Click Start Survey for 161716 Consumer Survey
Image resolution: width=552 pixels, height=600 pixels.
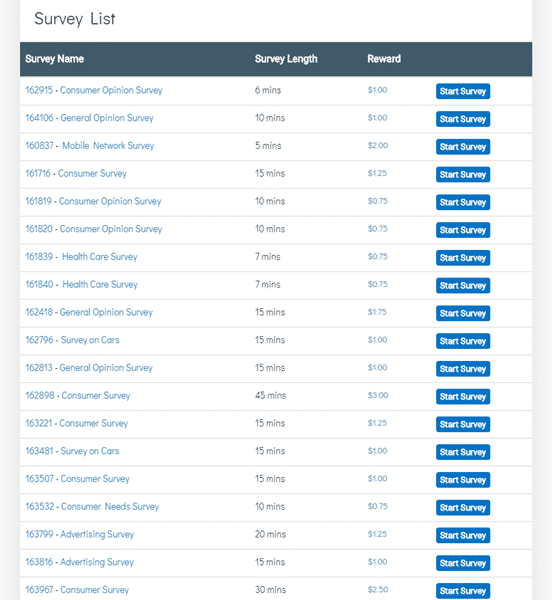[x=463, y=174]
